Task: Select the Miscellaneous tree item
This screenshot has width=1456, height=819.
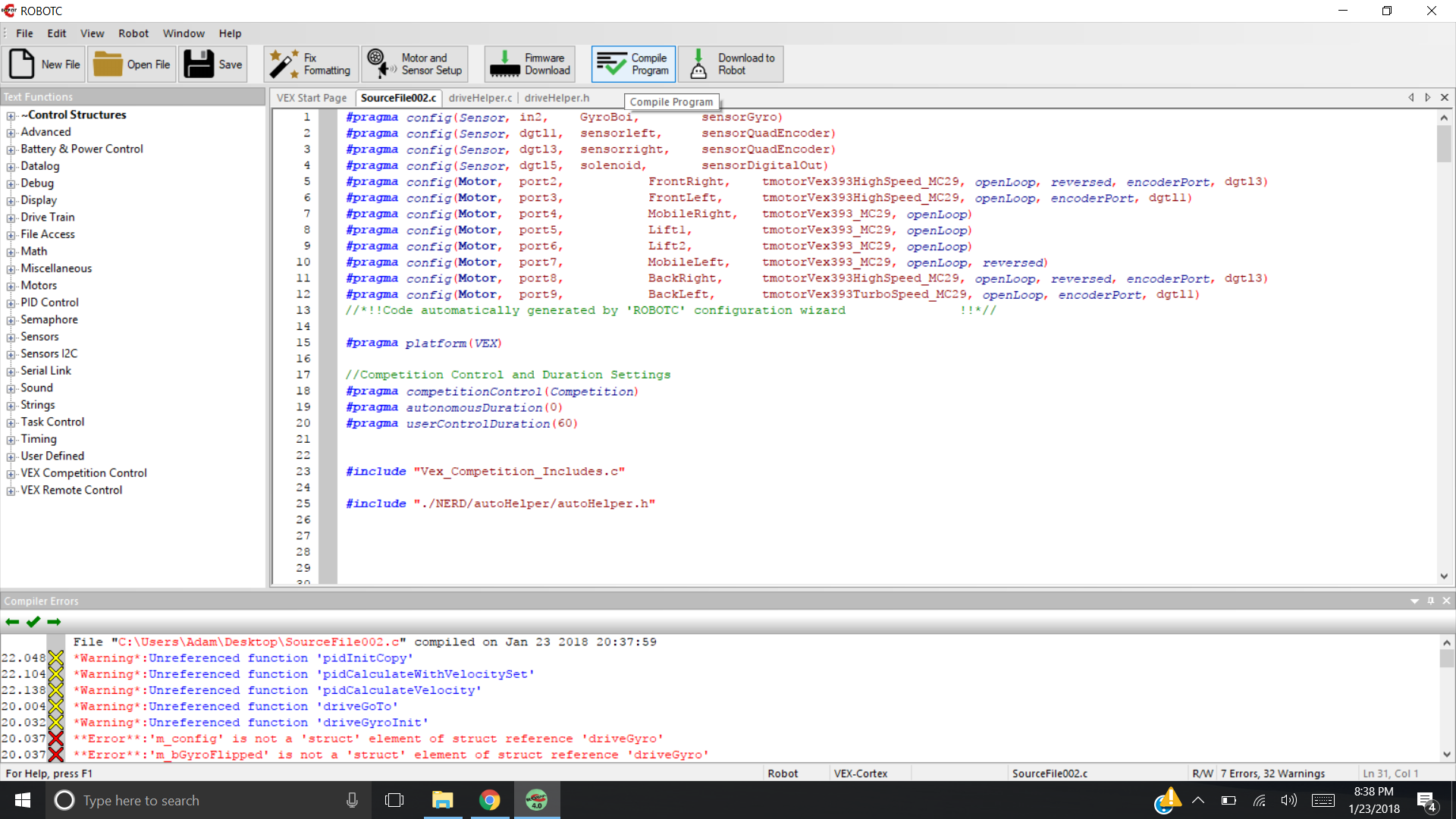Action: click(x=56, y=268)
